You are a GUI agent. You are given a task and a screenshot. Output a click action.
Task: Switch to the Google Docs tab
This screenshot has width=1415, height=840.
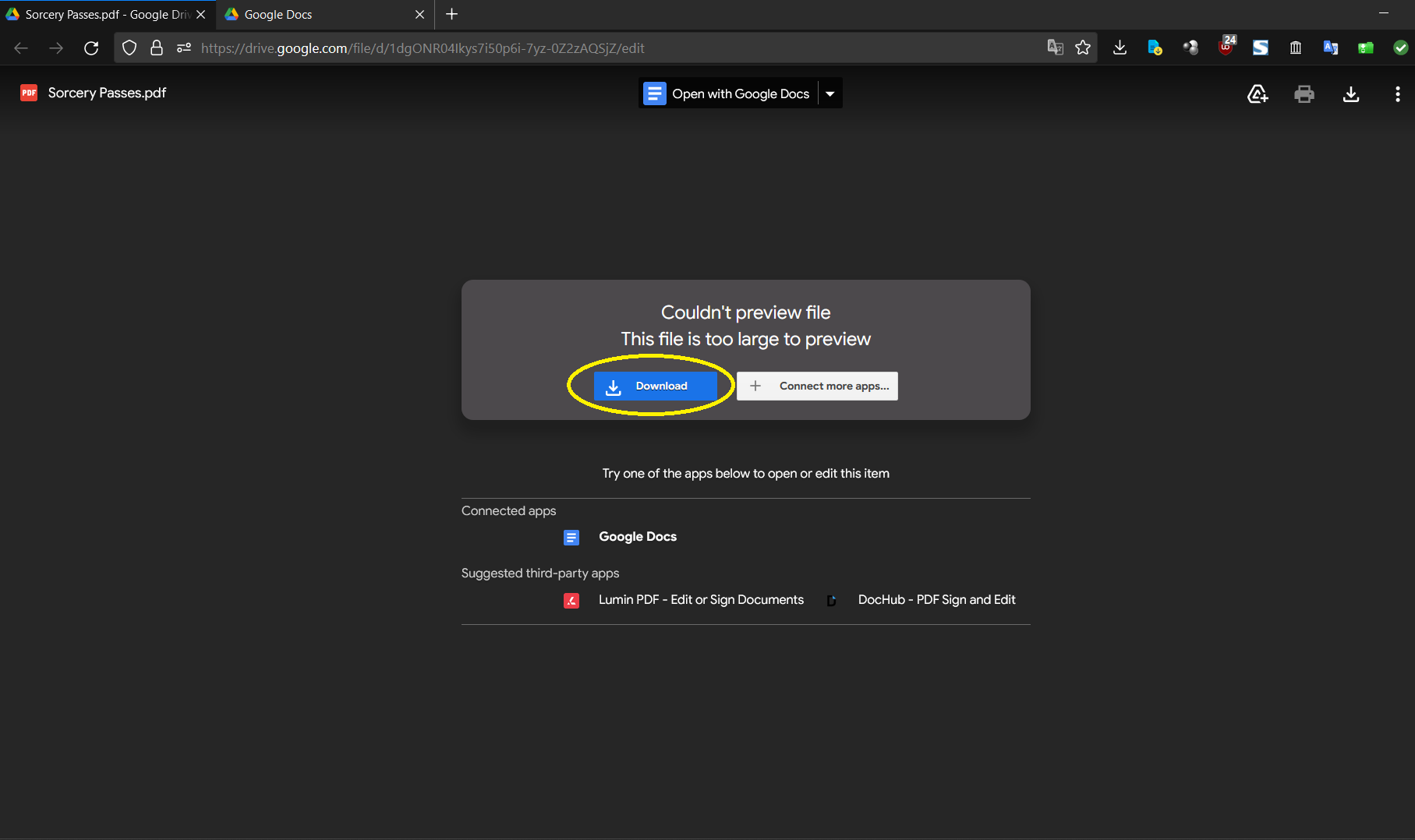pos(312,14)
